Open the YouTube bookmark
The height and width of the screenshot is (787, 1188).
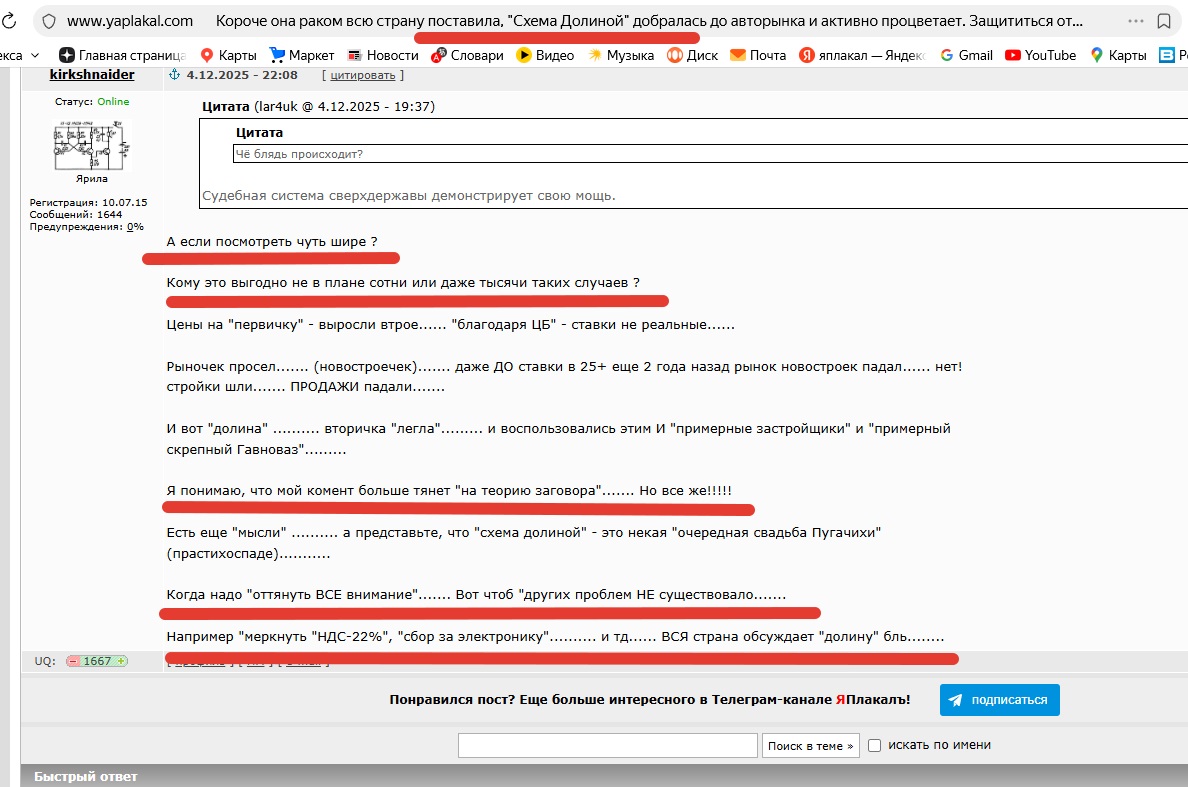[1040, 55]
